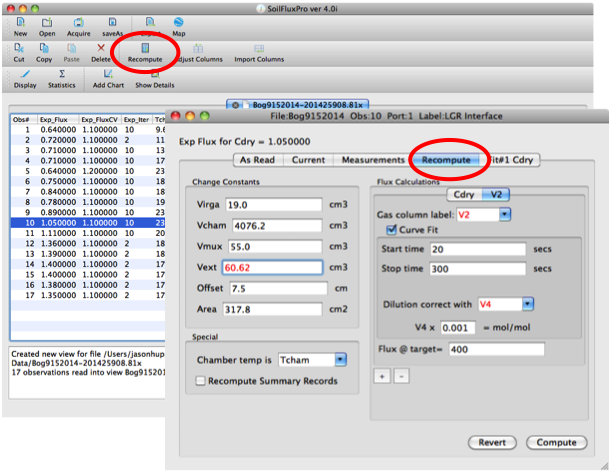The image size is (610, 474).
Task: Select the Recompute tab in details window
Action: [x=446, y=160]
